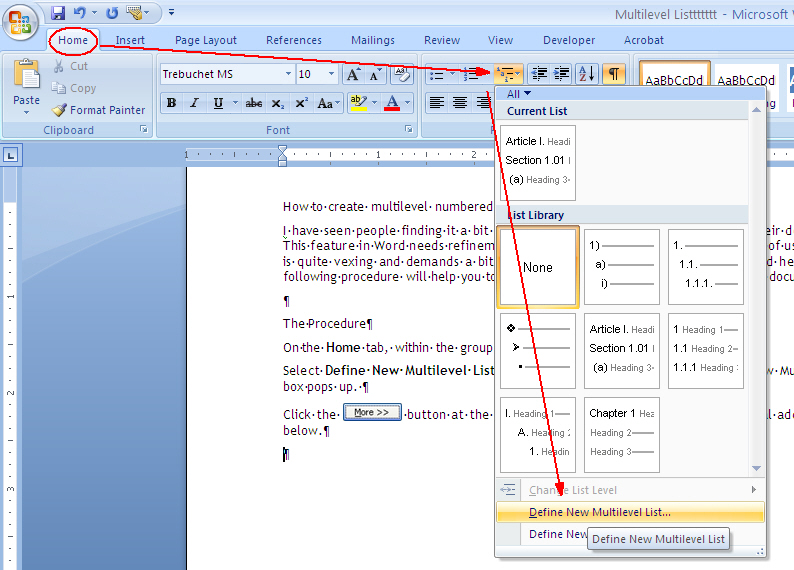The image size is (794, 570).
Task: Open the font color dropdown arrow
Action: click(x=407, y=103)
